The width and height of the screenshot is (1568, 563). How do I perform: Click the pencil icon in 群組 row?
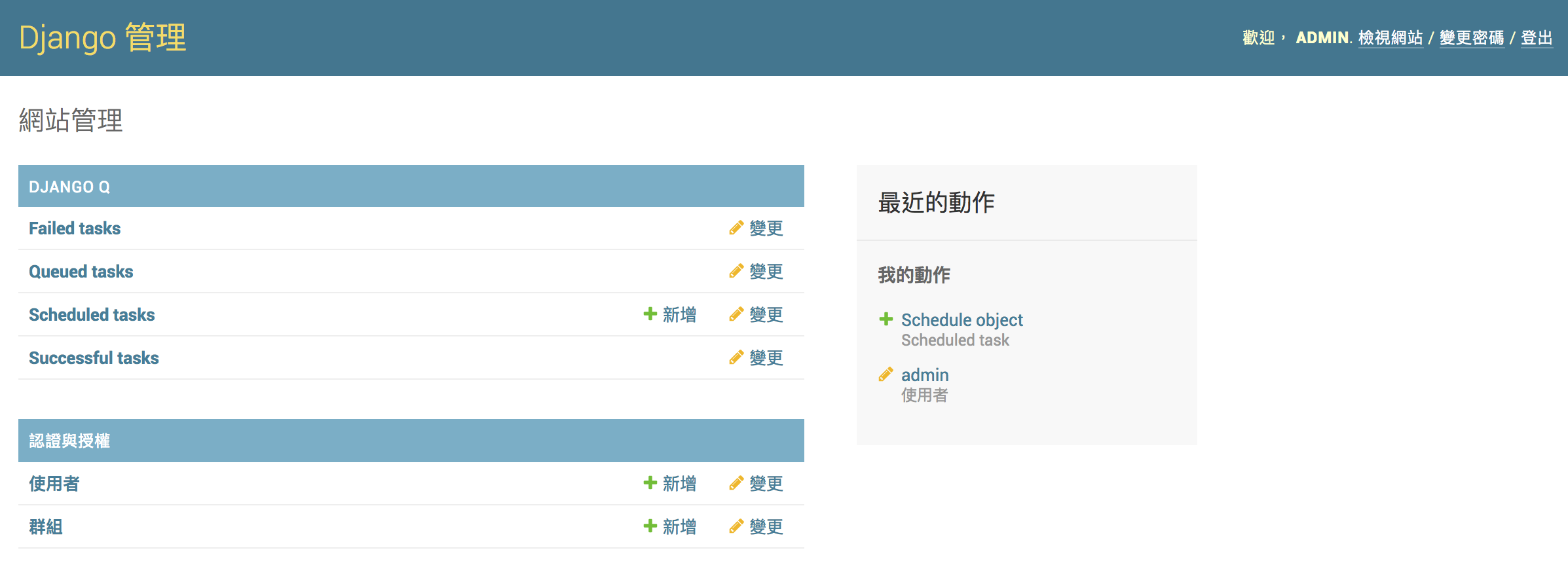736,526
